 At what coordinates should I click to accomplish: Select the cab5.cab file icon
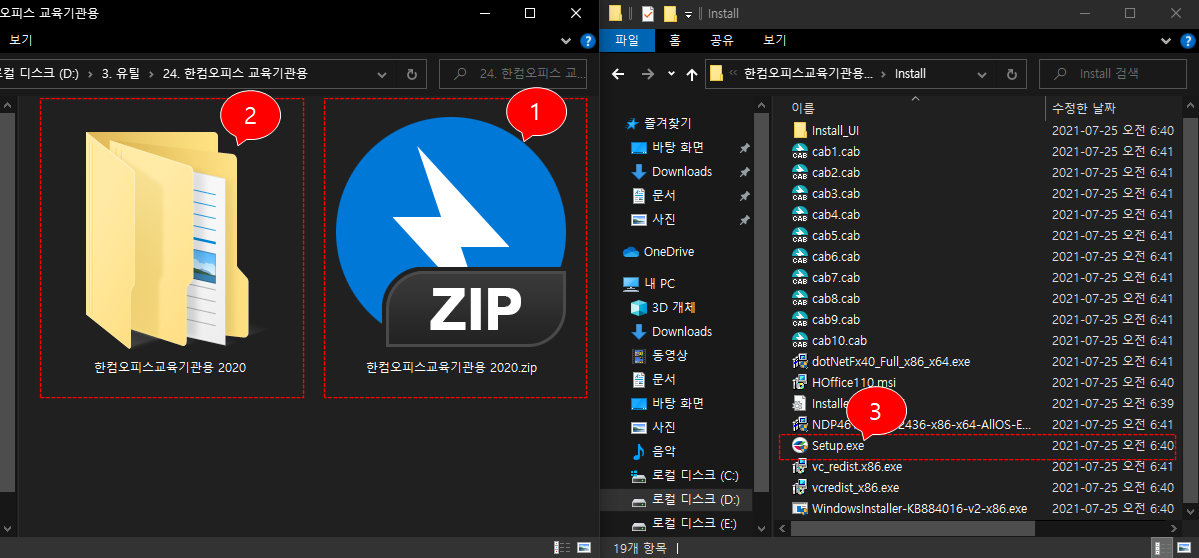(800, 235)
